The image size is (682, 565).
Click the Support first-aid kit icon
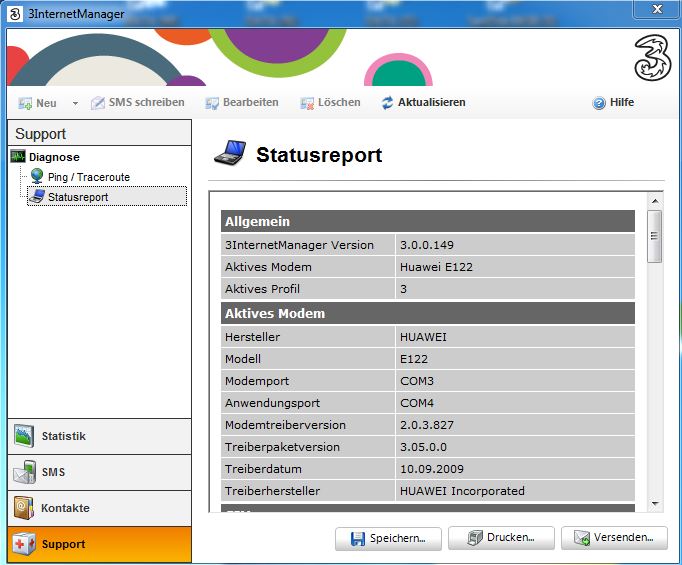[x=24, y=544]
